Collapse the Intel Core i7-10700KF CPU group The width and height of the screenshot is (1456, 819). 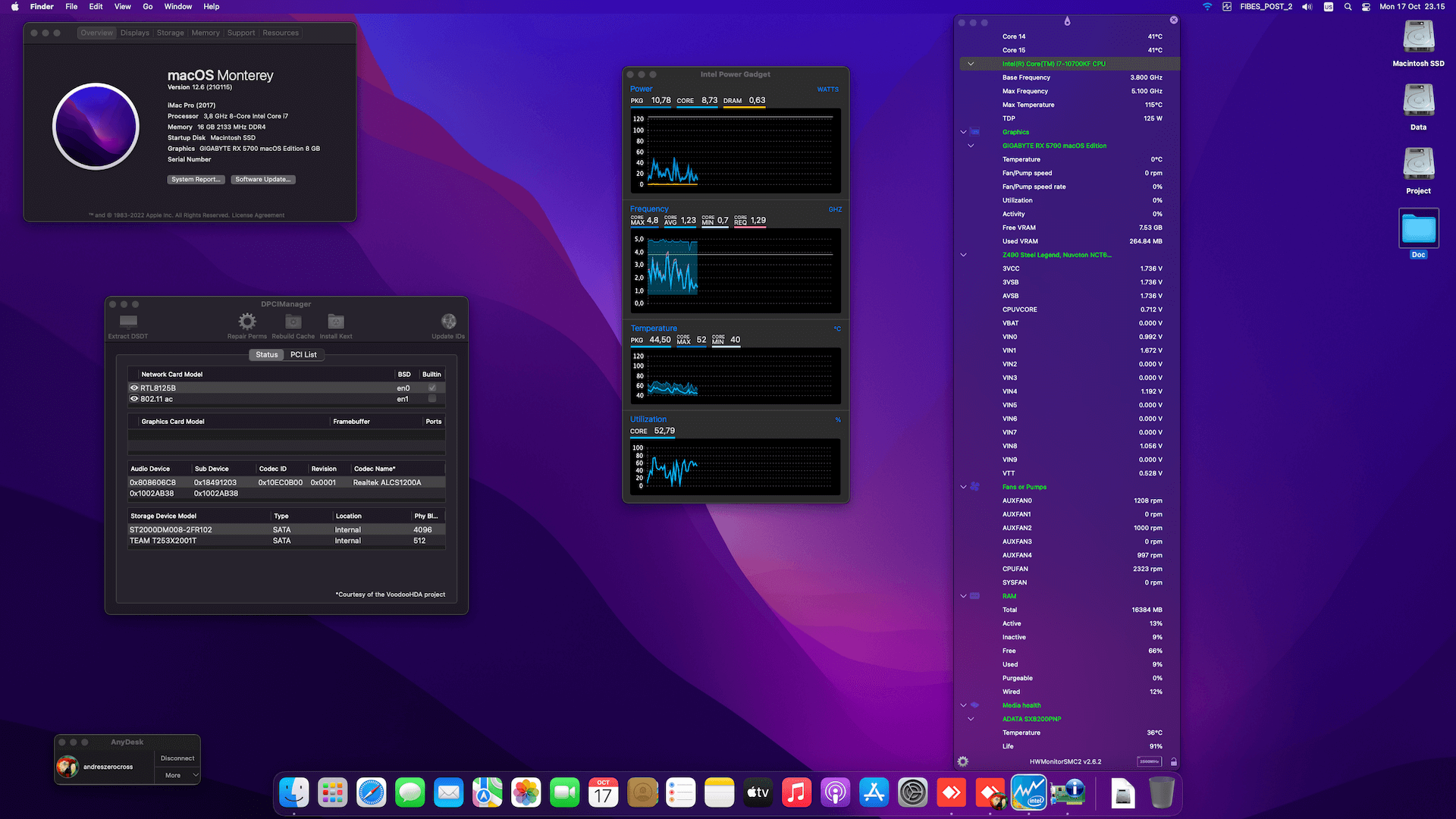click(971, 64)
